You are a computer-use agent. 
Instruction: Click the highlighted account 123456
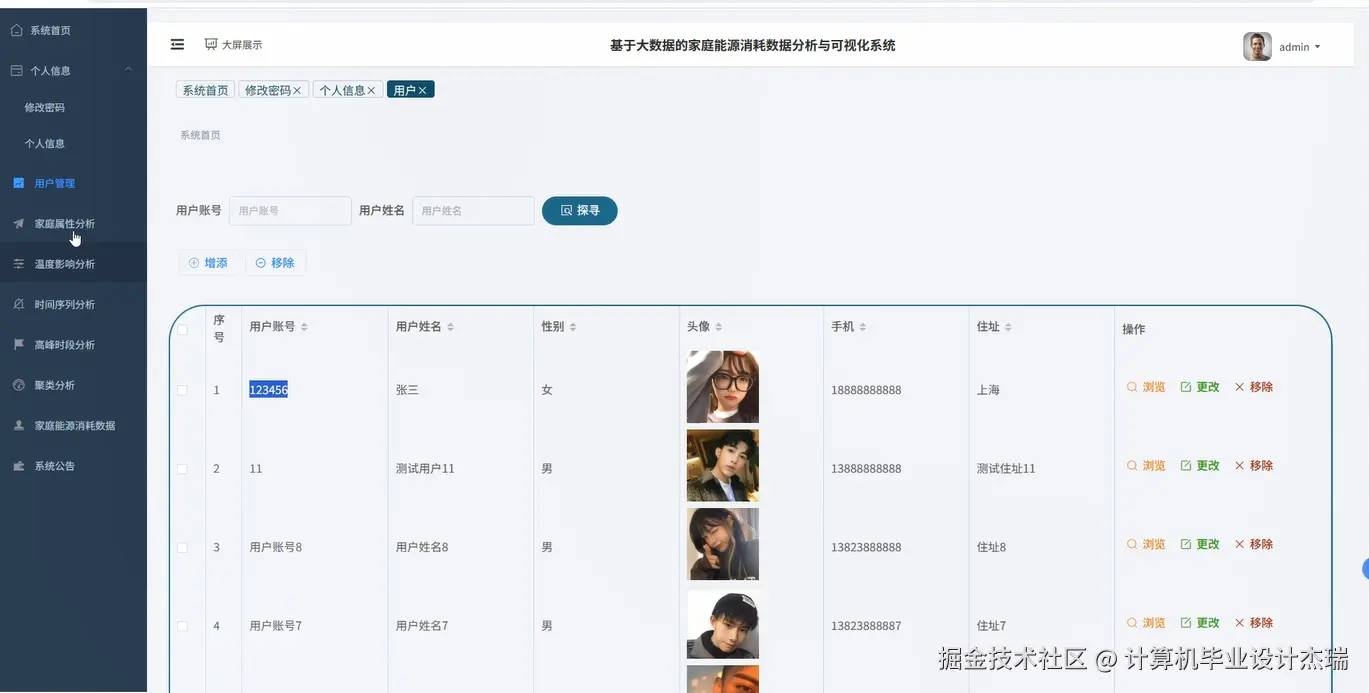[268, 390]
